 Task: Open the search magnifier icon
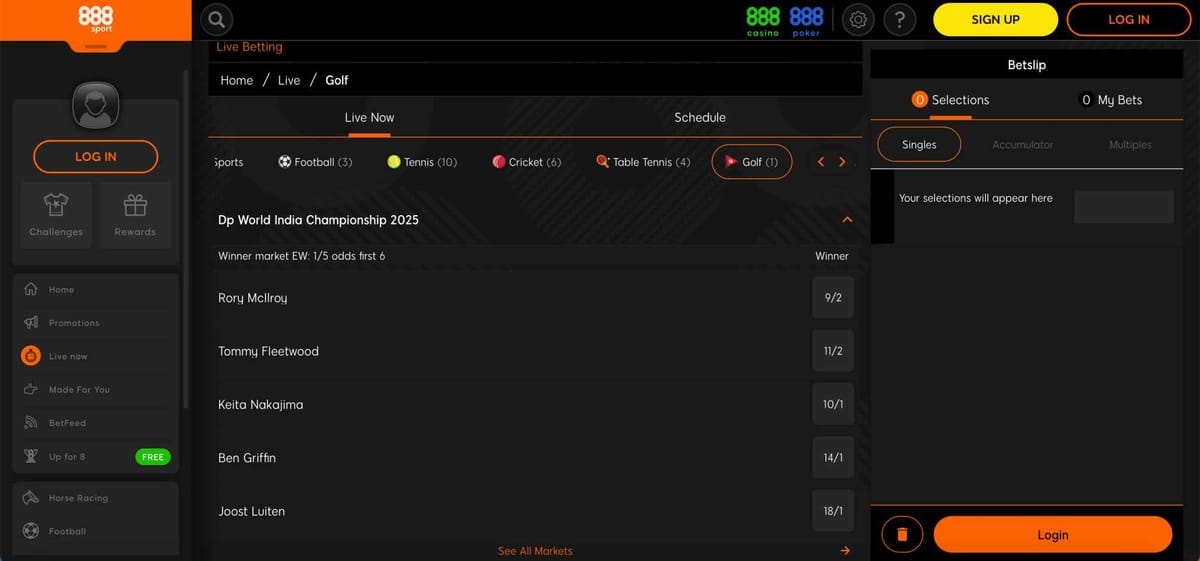click(x=217, y=19)
